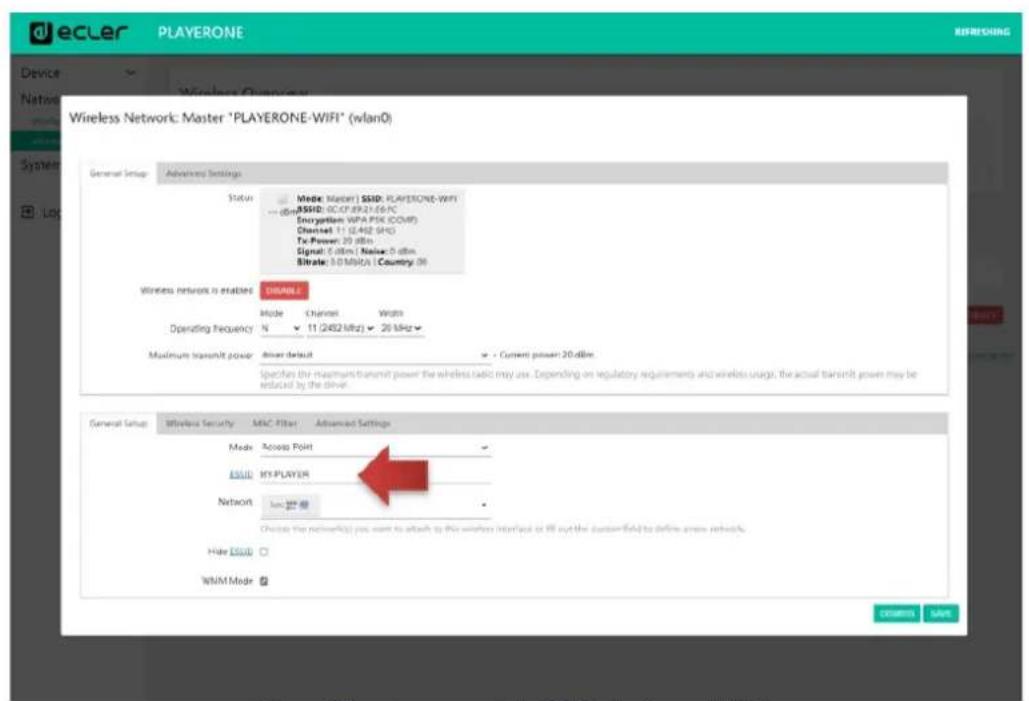Click the ESSID link beside Hide
The height and width of the screenshot is (701, 1029).
[241, 552]
